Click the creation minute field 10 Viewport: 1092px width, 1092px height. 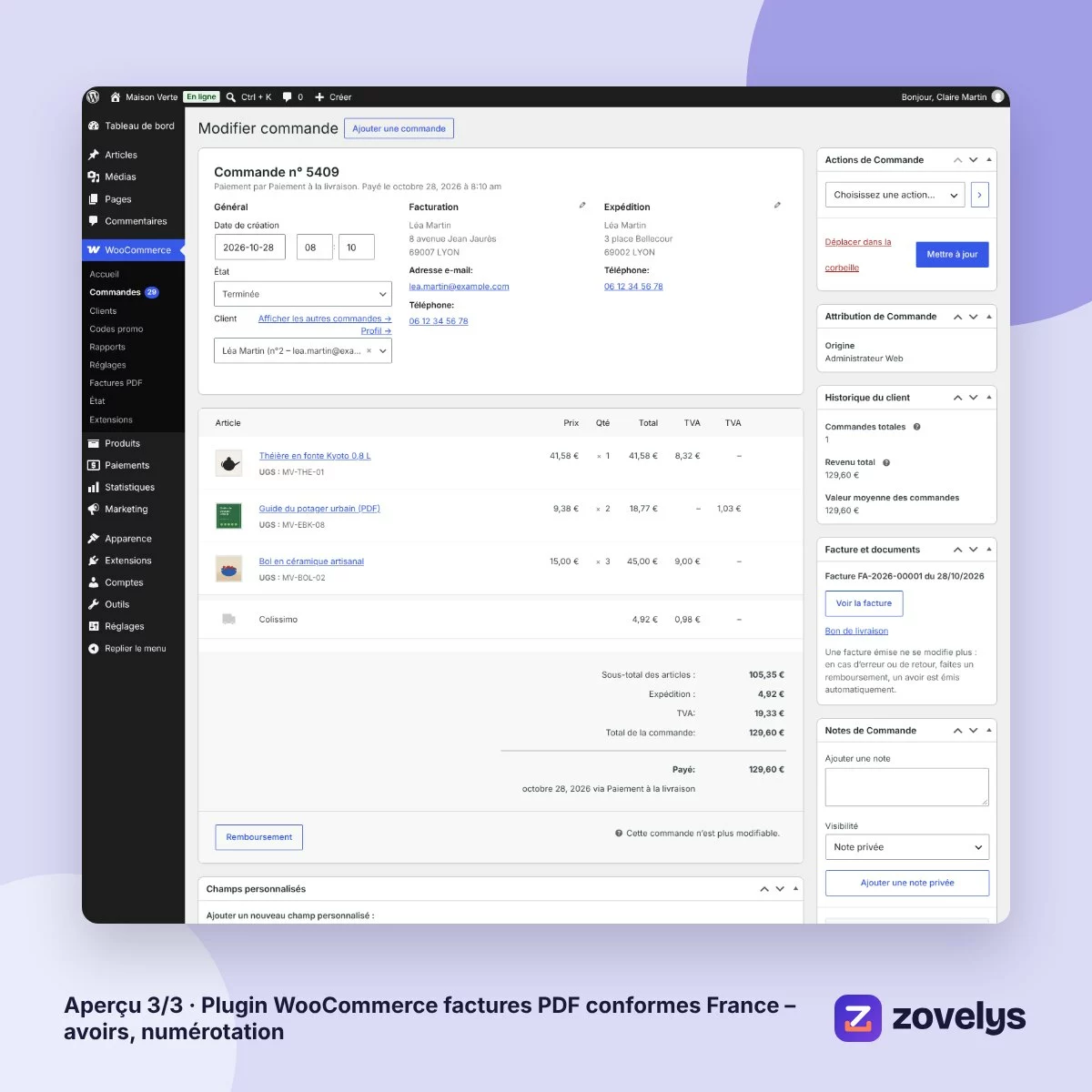click(356, 248)
